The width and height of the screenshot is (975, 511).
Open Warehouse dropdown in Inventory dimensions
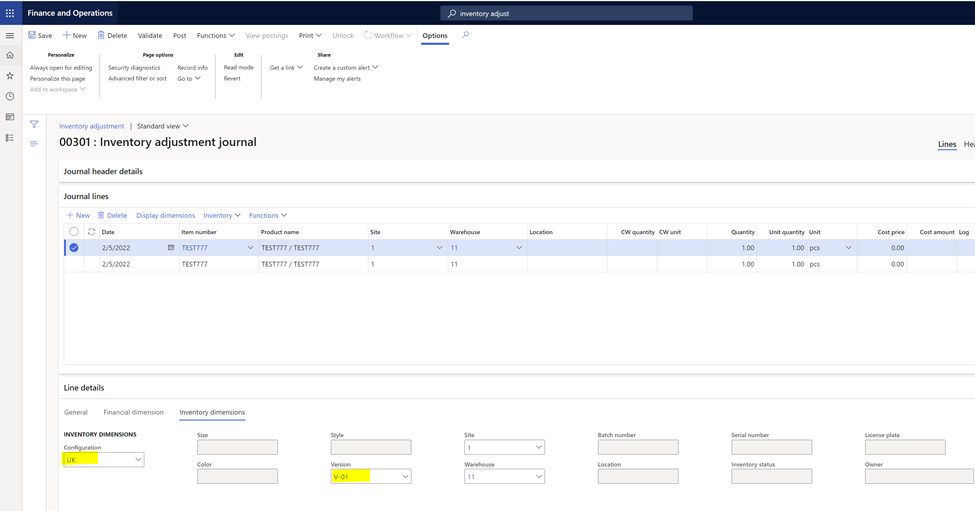coord(538,477)
